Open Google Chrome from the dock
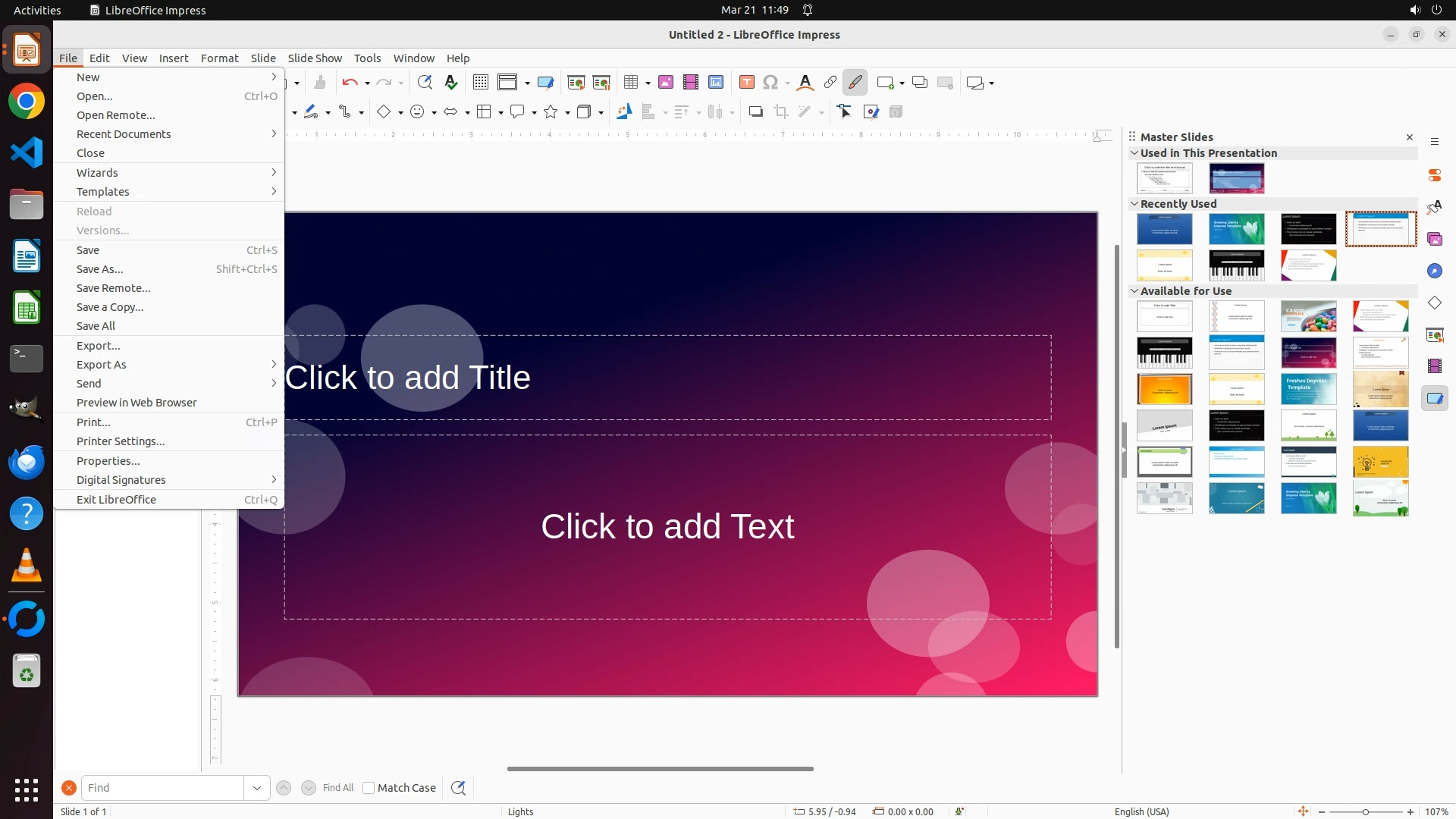1456x819 pixels. click(x=27, y=102)
